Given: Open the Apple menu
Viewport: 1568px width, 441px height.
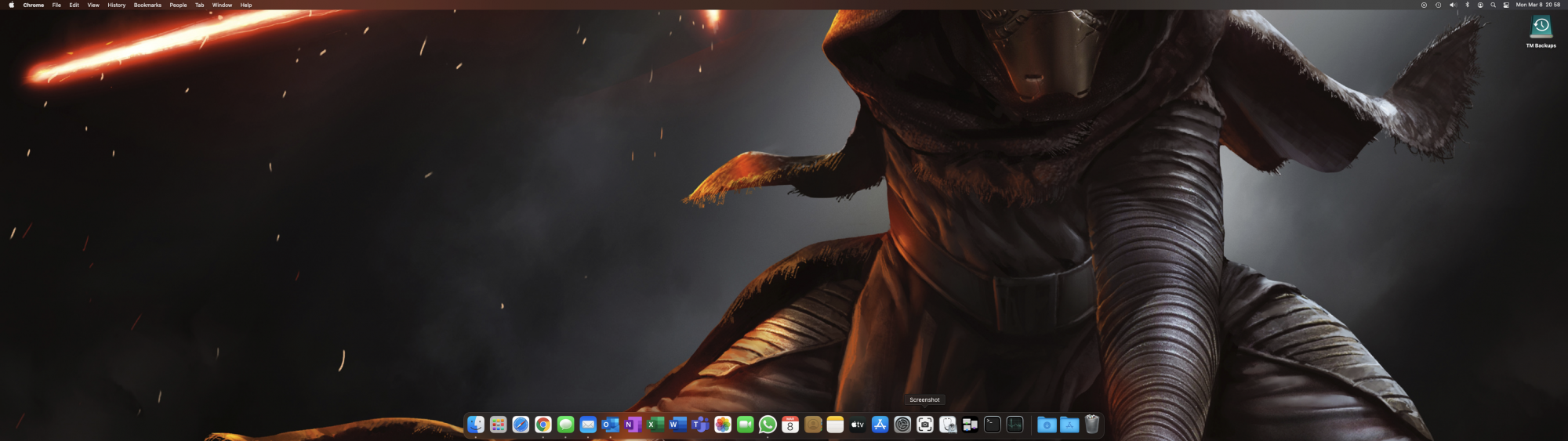Looking at the screenshot, I should pyautogui.click(x=11, y=5).
